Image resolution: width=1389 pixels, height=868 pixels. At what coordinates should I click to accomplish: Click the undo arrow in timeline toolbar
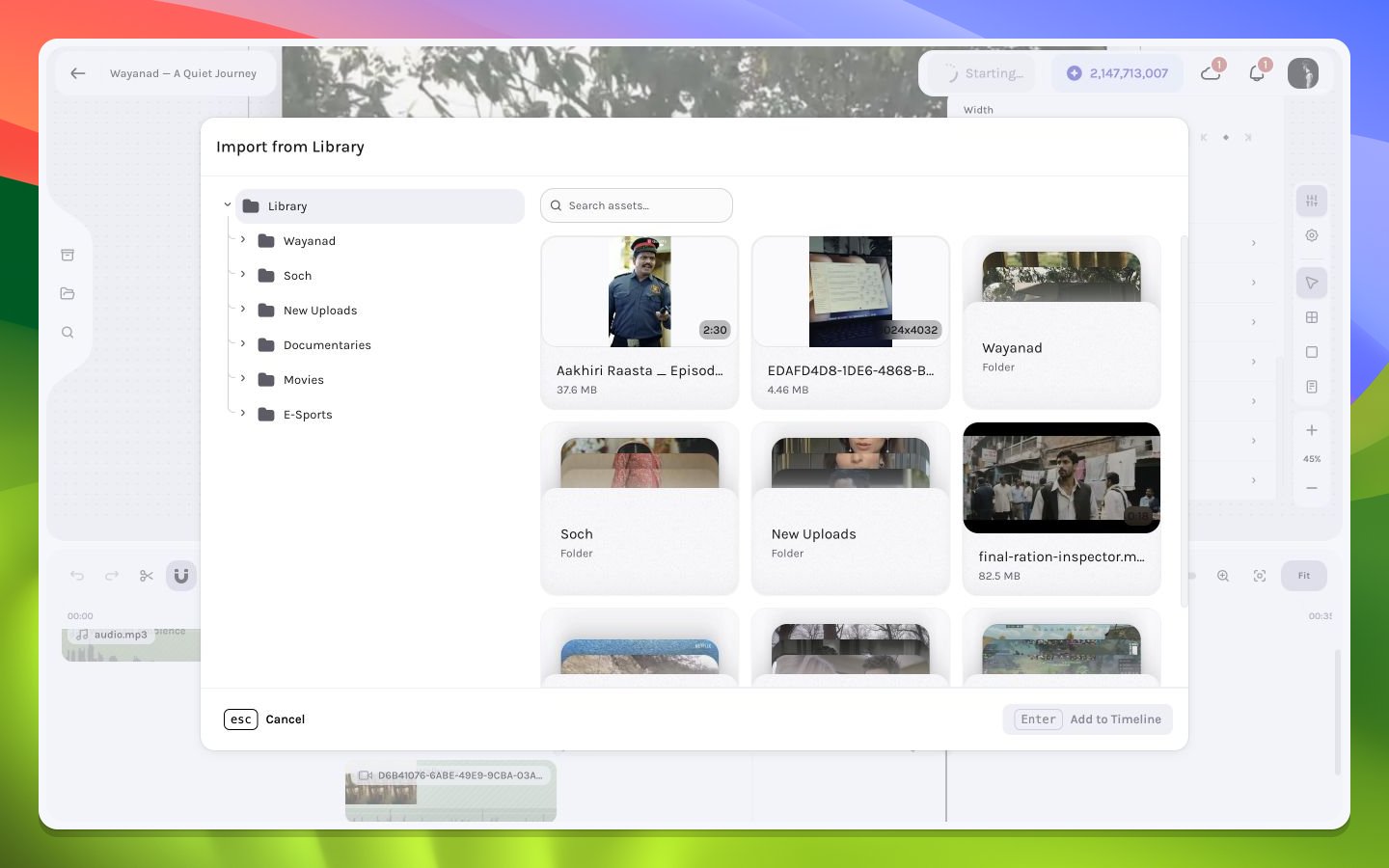[x=77, y=576]
